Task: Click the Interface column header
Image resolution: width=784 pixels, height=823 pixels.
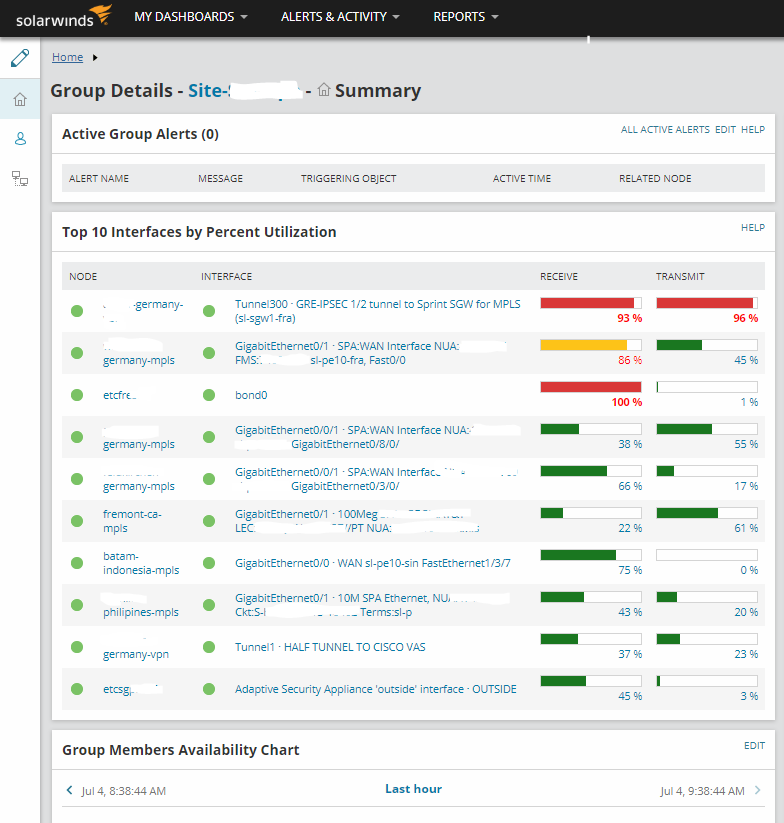Action: point(226,277)
